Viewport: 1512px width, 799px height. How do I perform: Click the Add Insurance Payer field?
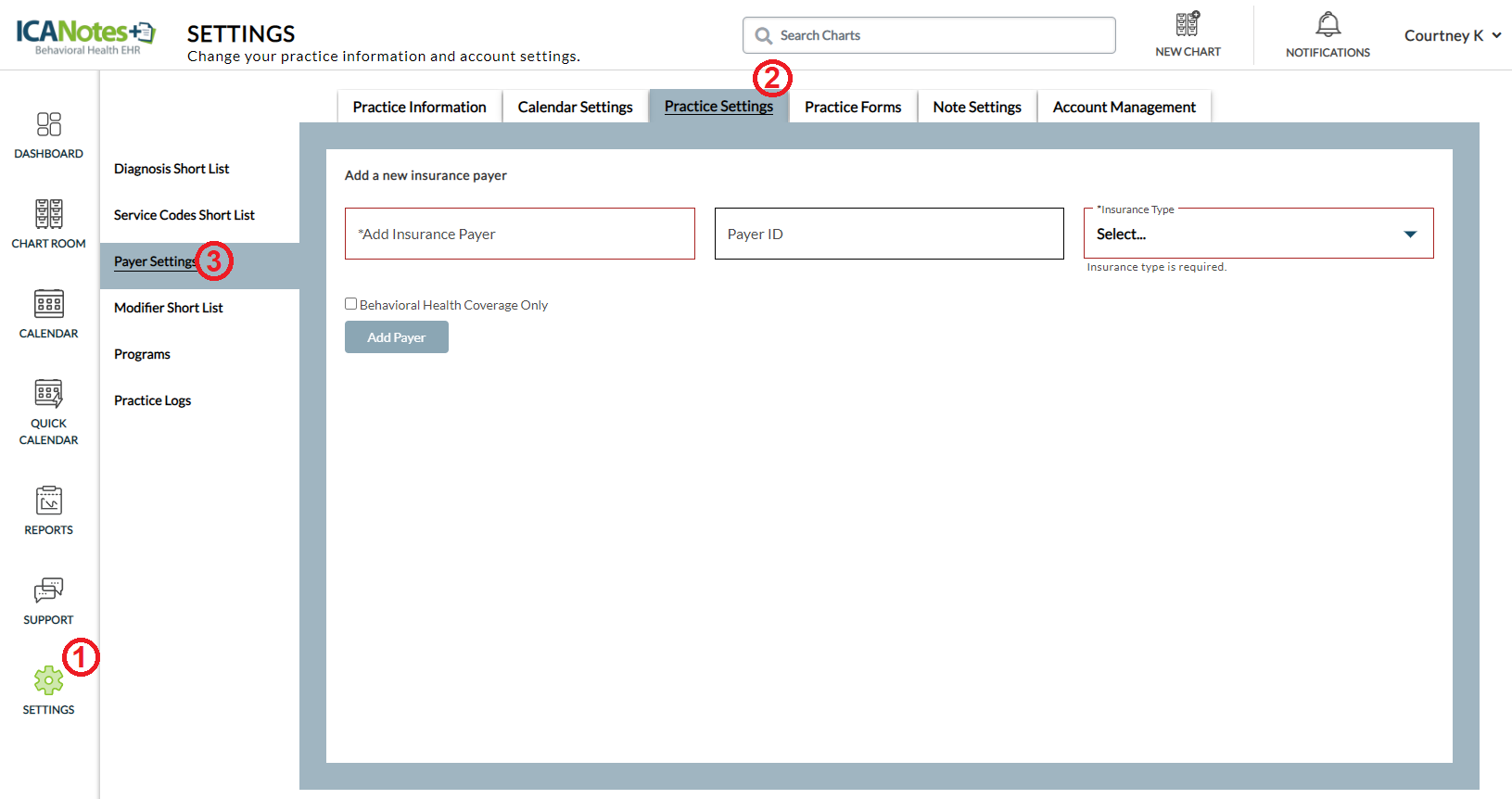tap(519, 235)
